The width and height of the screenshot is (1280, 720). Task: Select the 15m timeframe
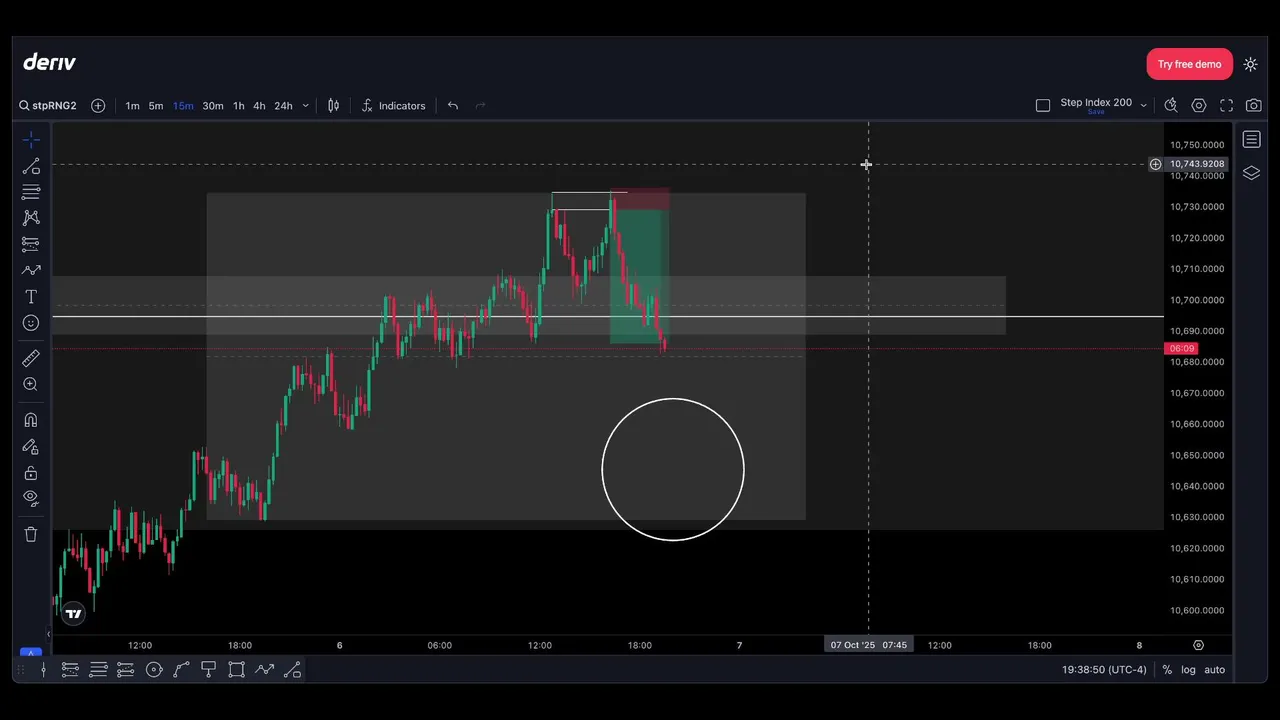183,105
